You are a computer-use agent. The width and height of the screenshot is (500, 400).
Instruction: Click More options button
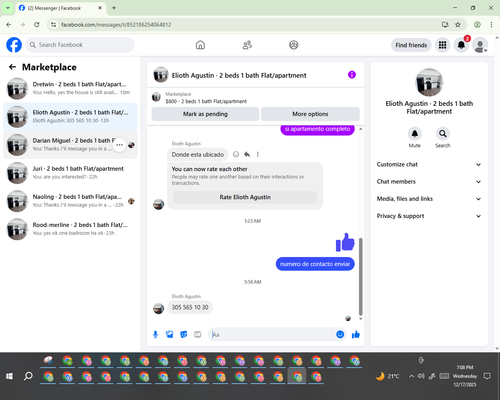pyautogui.click(x=310, y=114)
